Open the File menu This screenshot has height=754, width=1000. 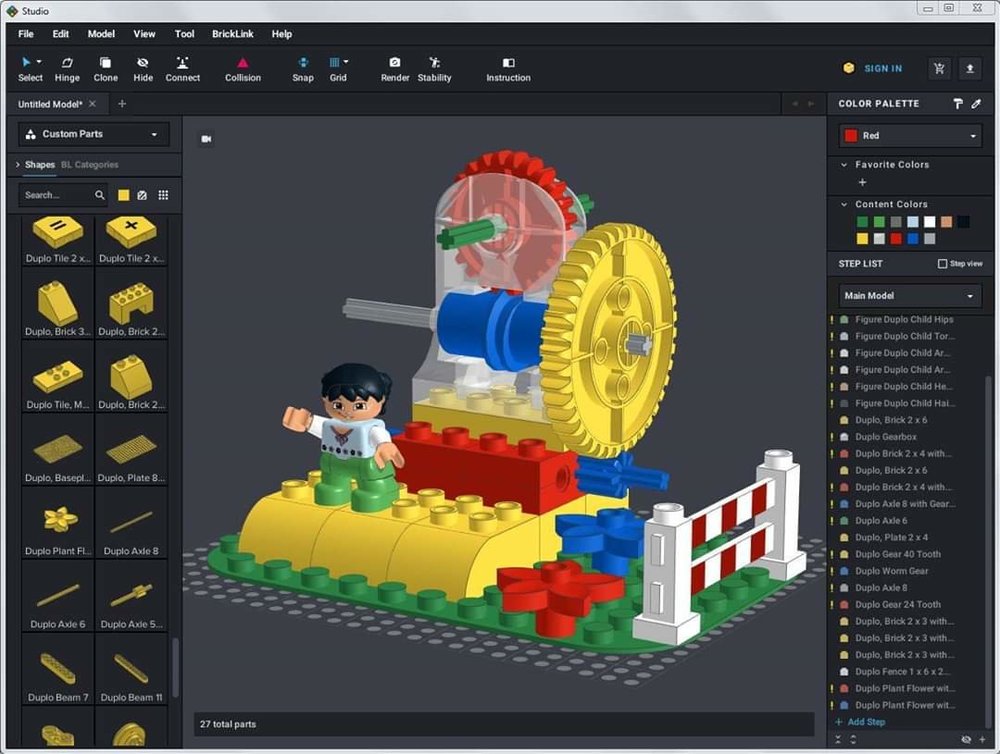[26, 34]
